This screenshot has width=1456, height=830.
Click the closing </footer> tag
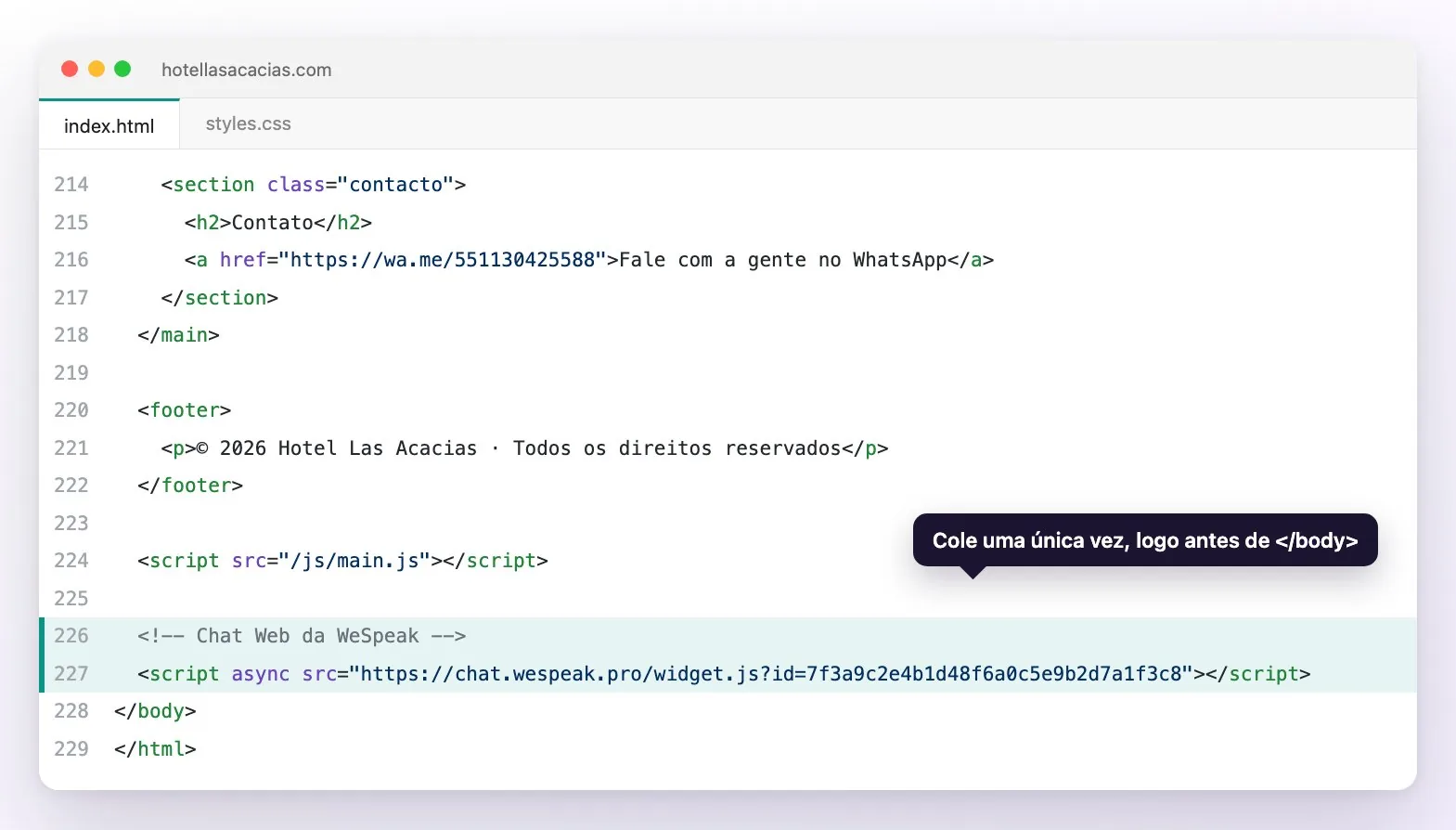(x=190, y=486)
